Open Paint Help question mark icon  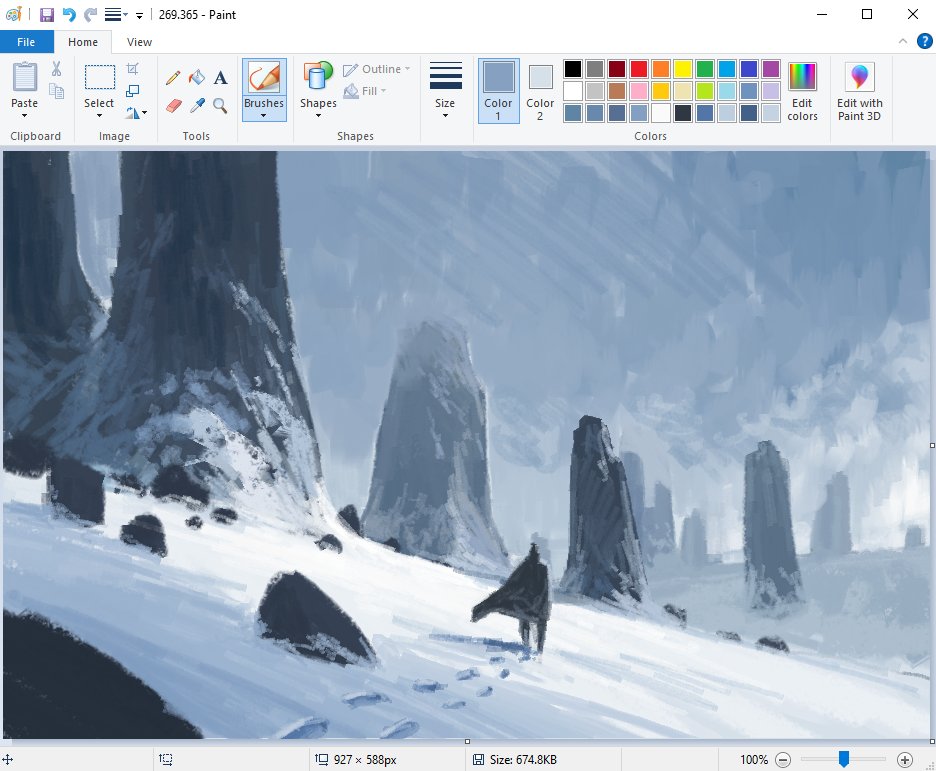click(924, 41)
